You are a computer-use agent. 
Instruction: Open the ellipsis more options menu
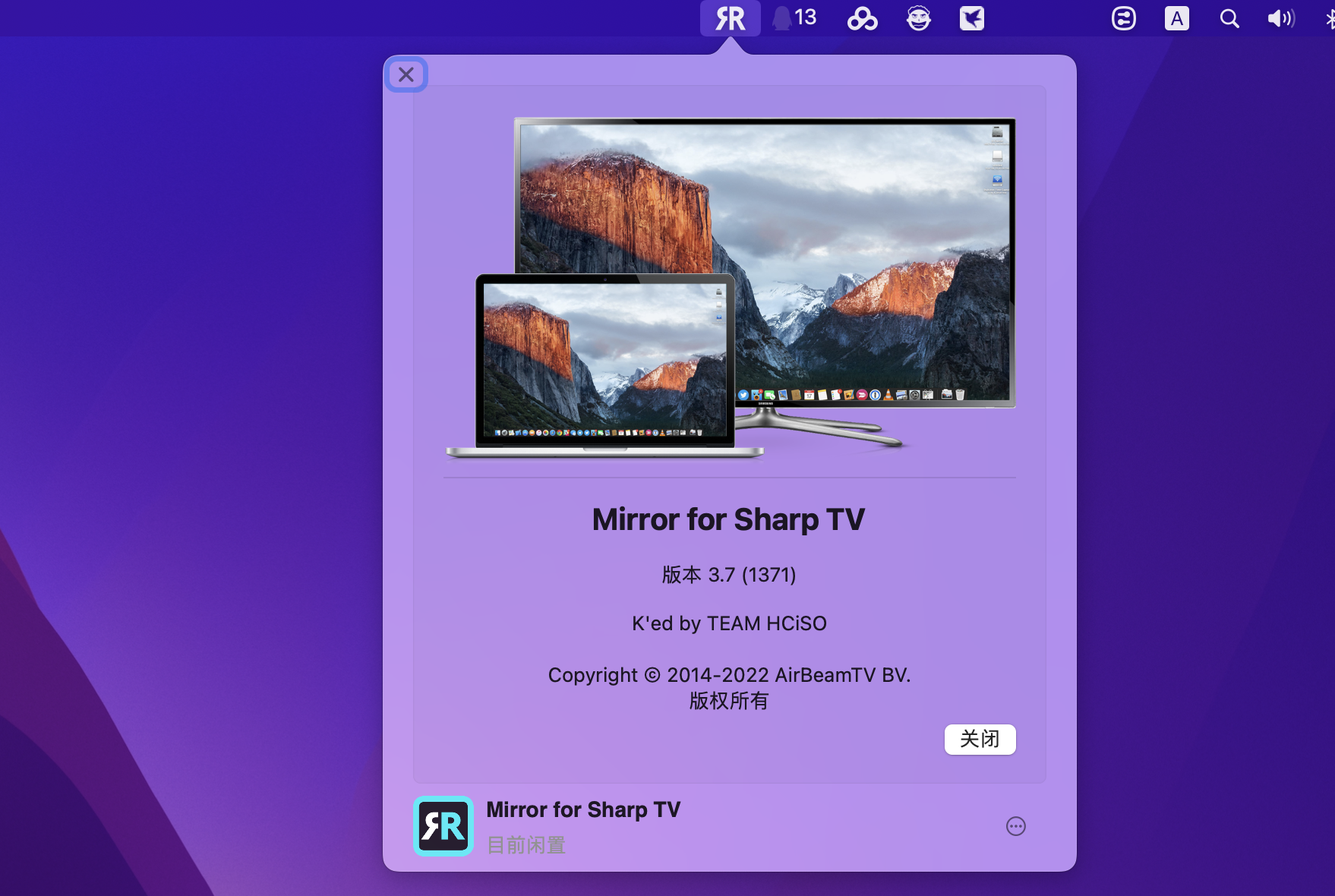click(x=1015, y=826)
